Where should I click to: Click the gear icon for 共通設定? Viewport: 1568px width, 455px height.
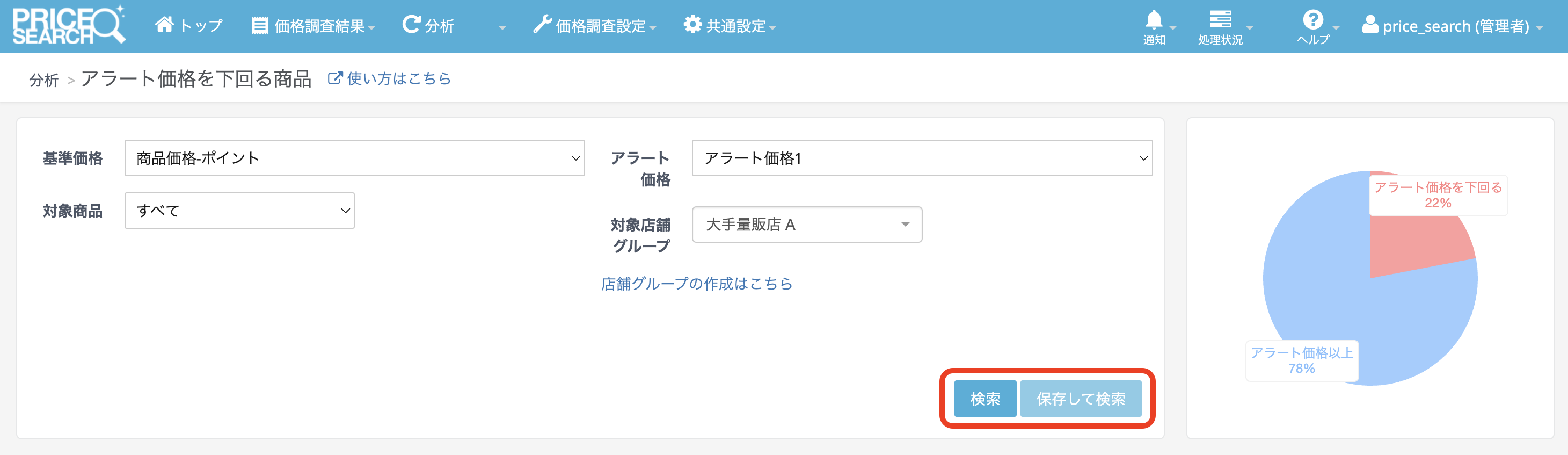692,25
